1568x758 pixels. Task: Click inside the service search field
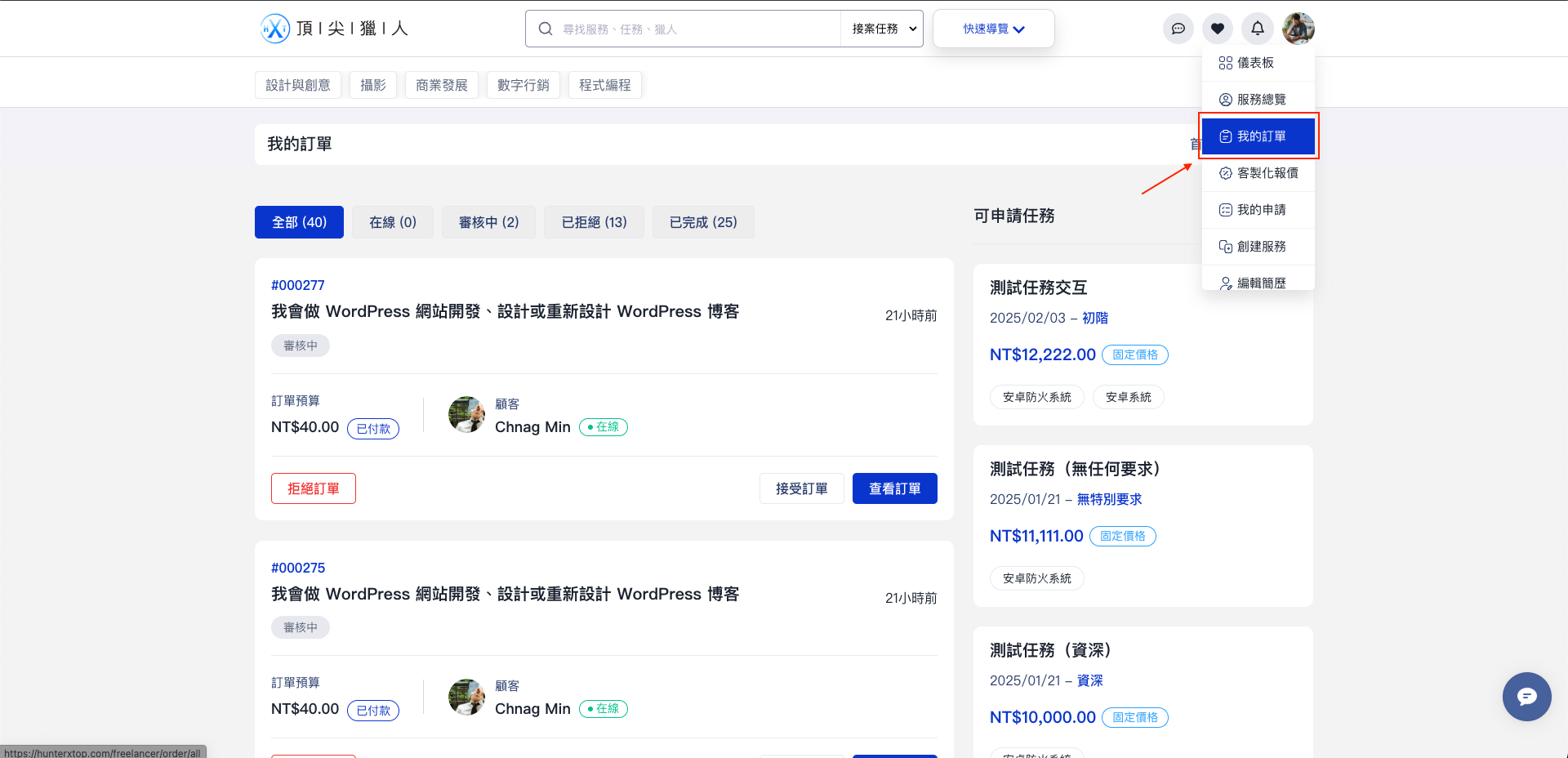tap(686, 28)
